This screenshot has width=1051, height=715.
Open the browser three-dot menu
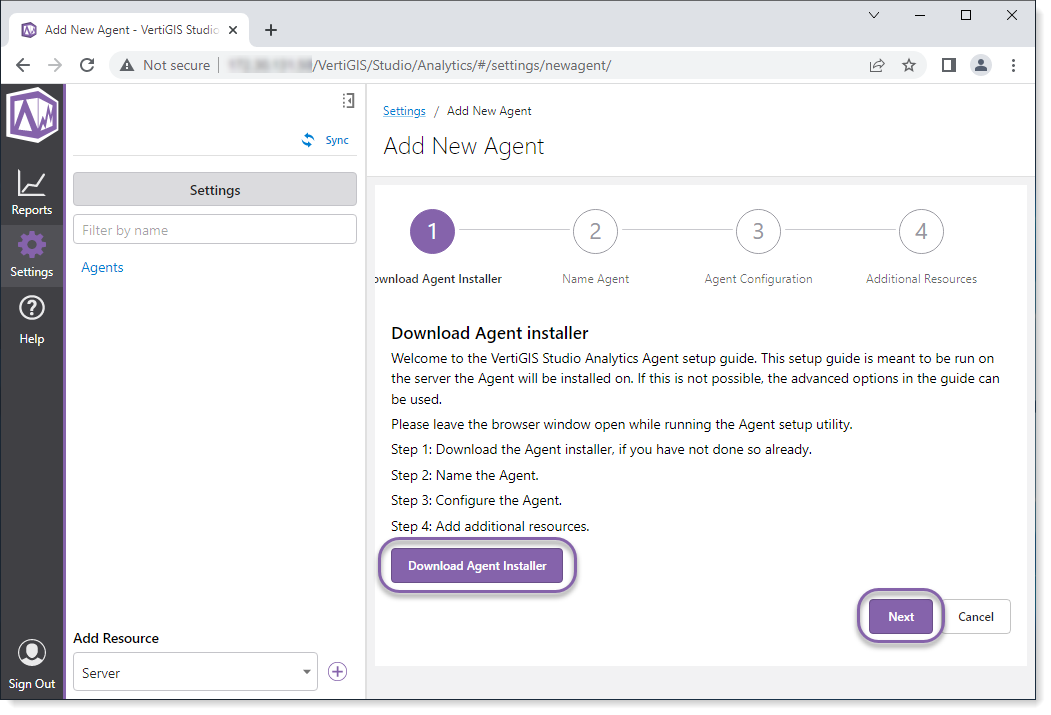pyautogui.click(x=1013, y=65)
